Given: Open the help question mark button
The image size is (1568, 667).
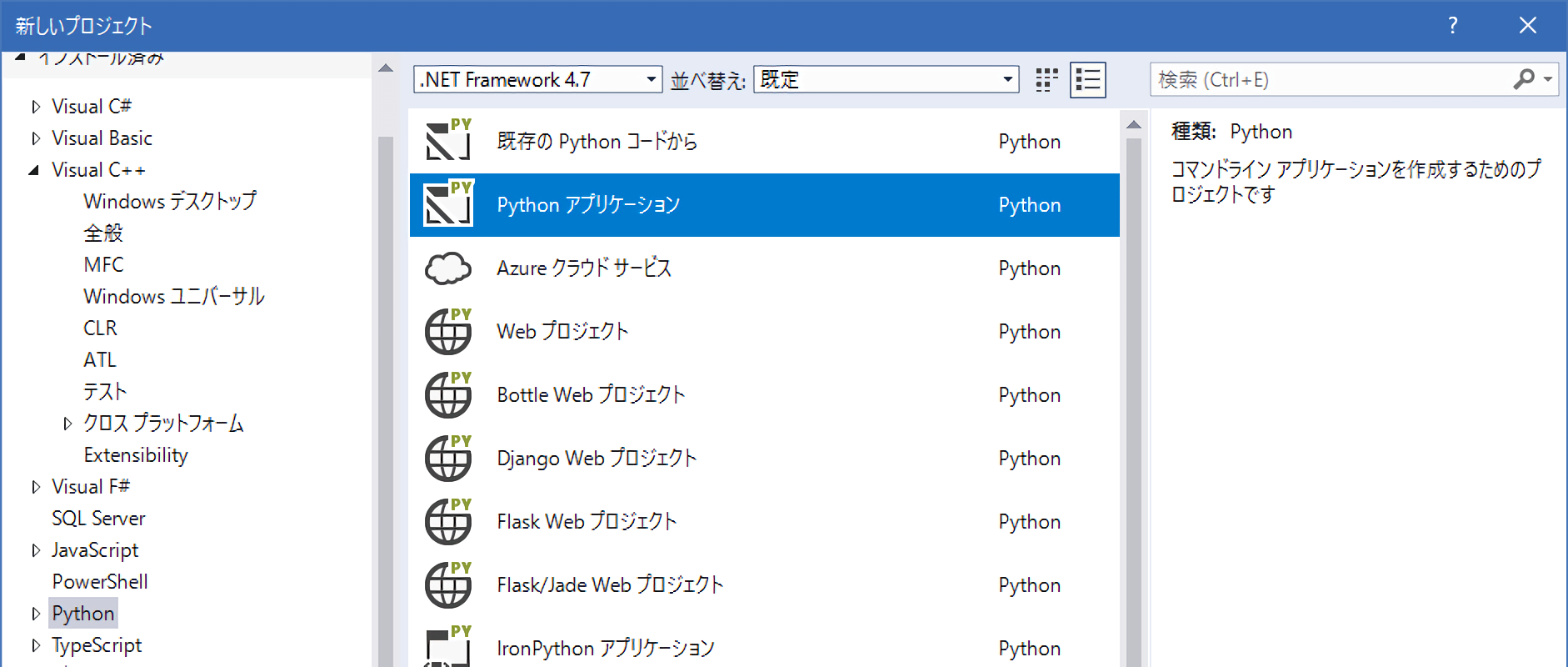Looking at the screenshot, I should 1453,25.
